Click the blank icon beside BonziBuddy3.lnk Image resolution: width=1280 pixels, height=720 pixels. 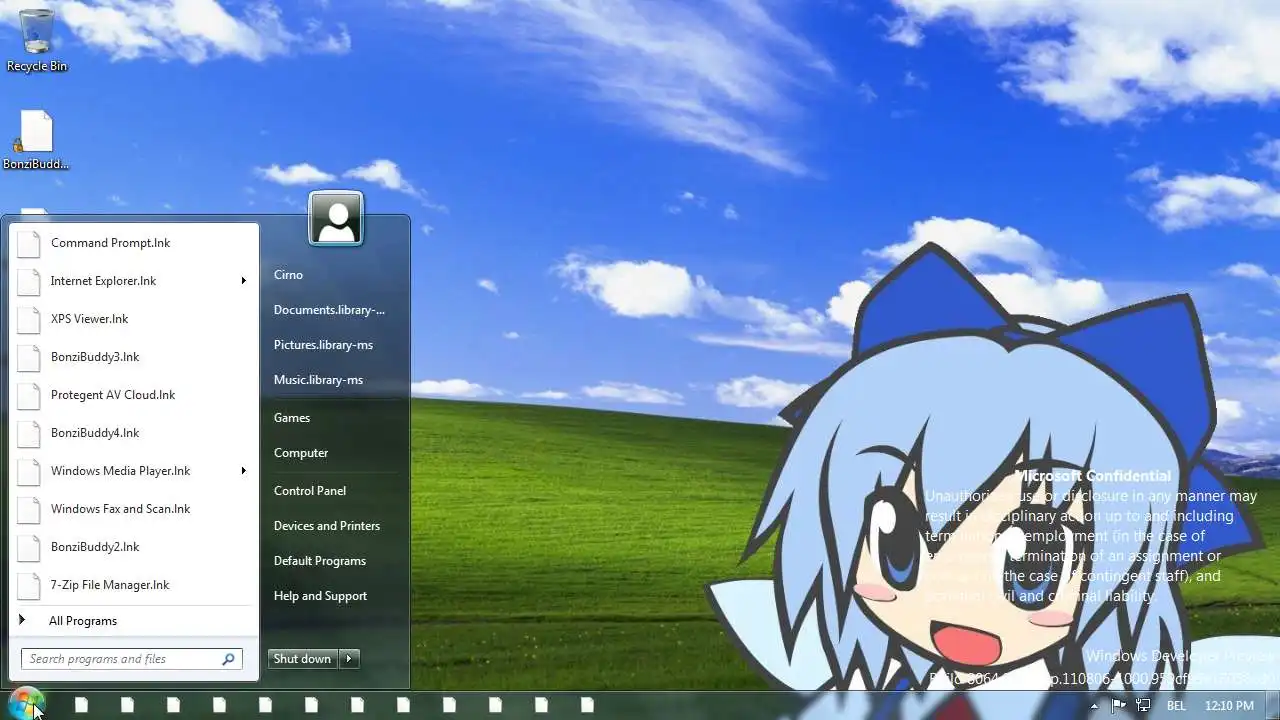[29, 357]
